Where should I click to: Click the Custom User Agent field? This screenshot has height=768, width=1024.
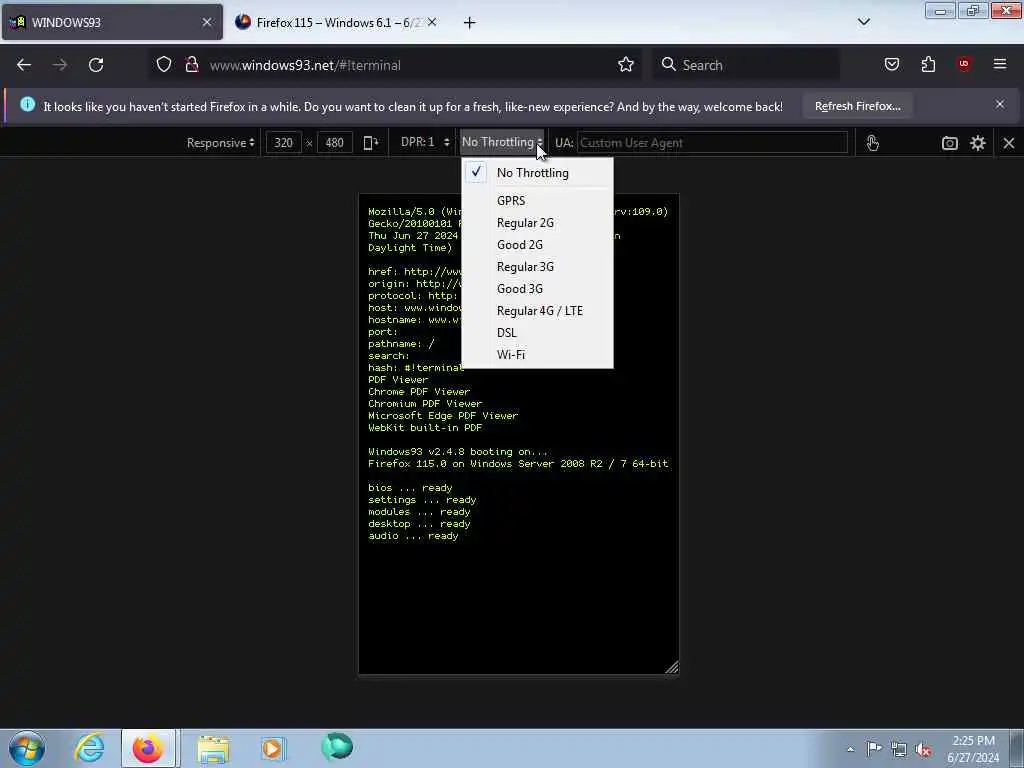(712, 142)
